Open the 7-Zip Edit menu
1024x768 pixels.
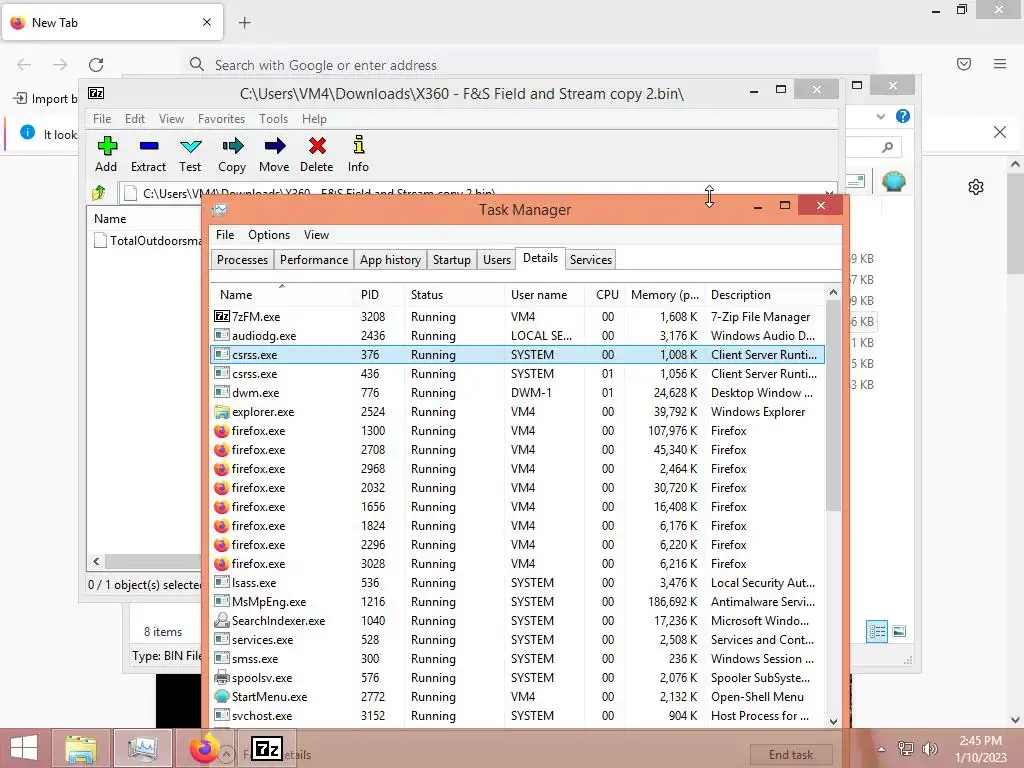pos(135,119)
